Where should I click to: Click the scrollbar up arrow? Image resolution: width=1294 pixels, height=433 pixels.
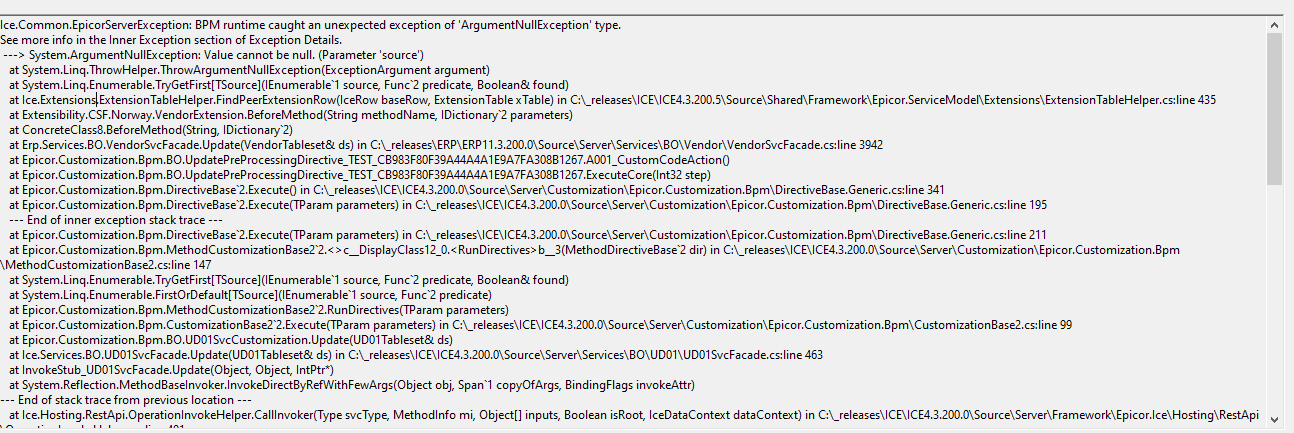click(1273, 25)
